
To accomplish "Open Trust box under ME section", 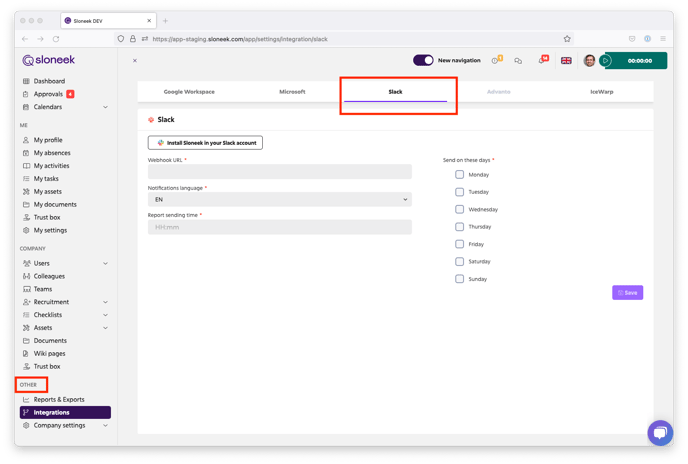I will click(47, 217).
